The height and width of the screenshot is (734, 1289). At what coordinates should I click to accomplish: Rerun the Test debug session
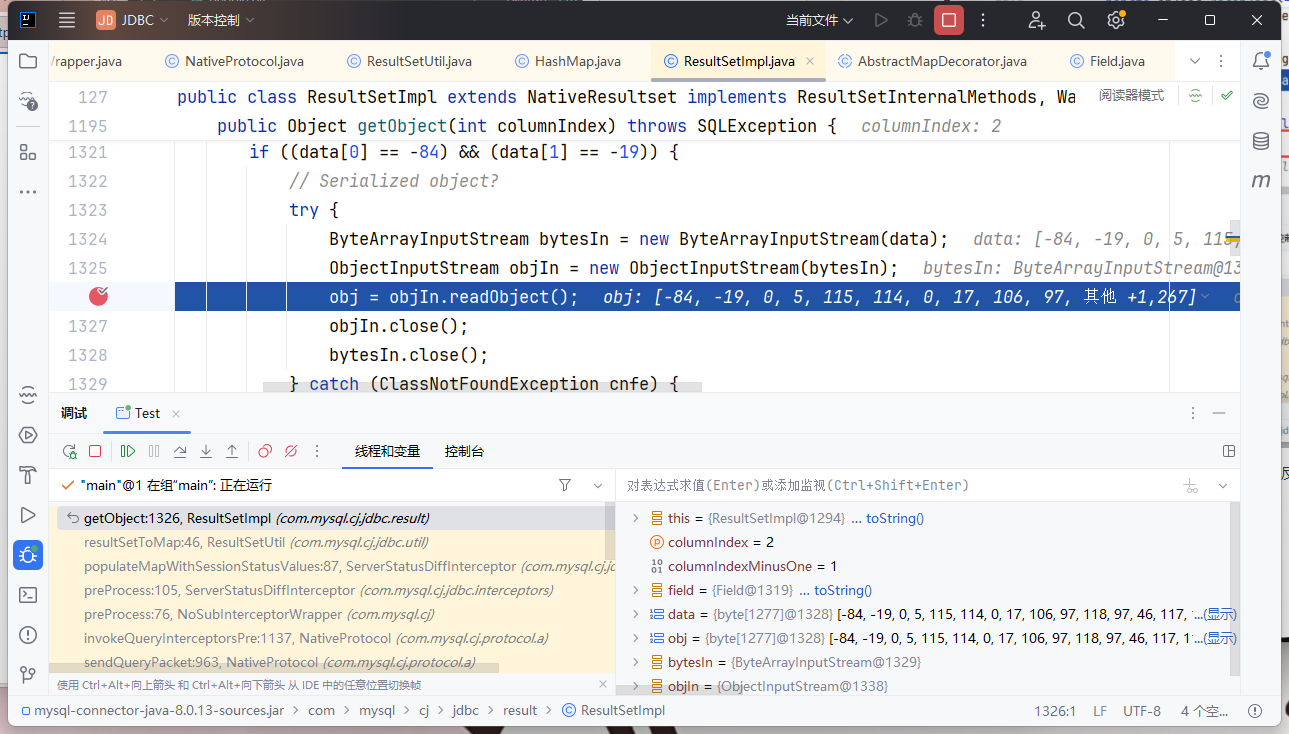pos(69,452)
